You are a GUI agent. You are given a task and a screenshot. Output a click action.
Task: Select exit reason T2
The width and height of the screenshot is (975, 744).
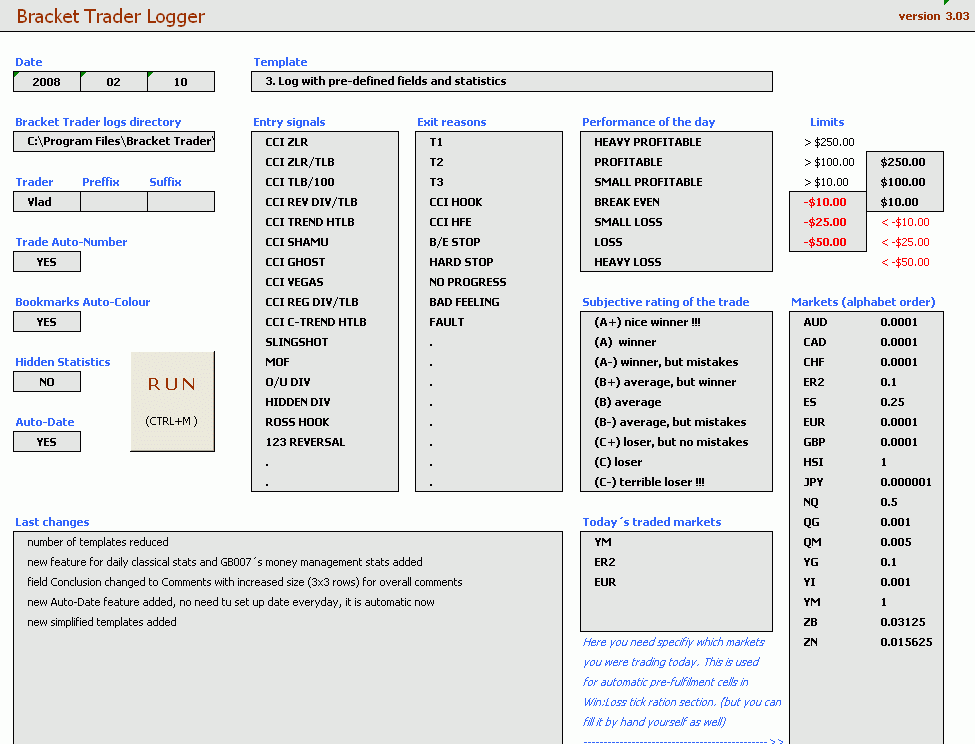tap(489, 162)
